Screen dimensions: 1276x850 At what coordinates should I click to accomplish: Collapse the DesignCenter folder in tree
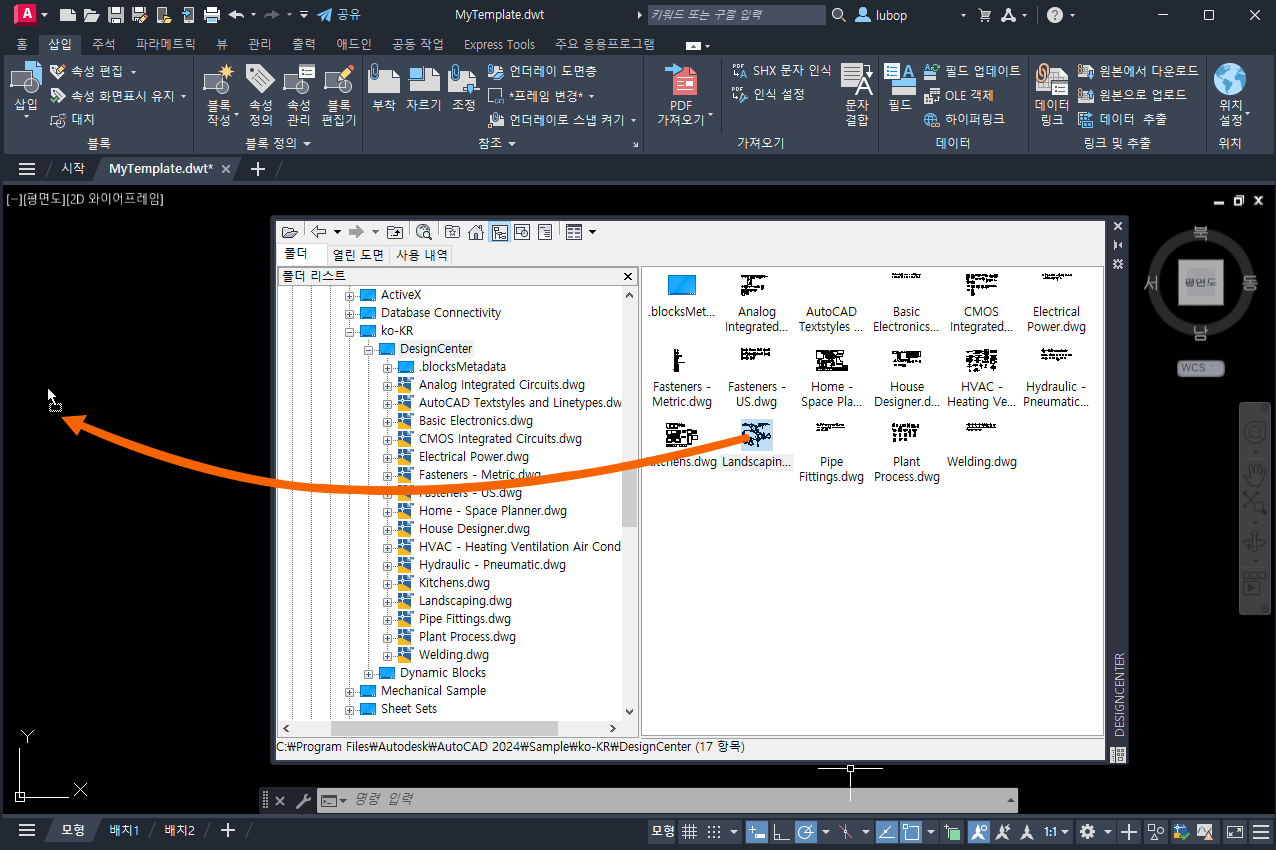pyautogui.click(x=369, y=349)
